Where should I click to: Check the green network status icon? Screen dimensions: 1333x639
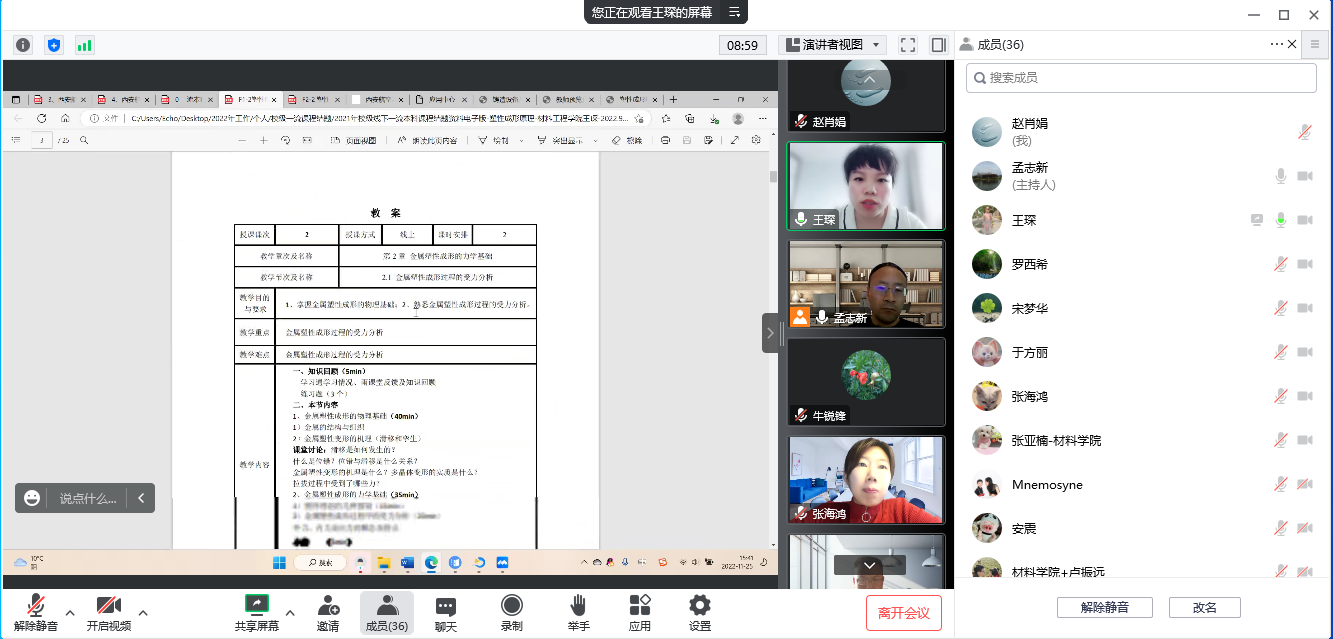[x=84, y=45]
